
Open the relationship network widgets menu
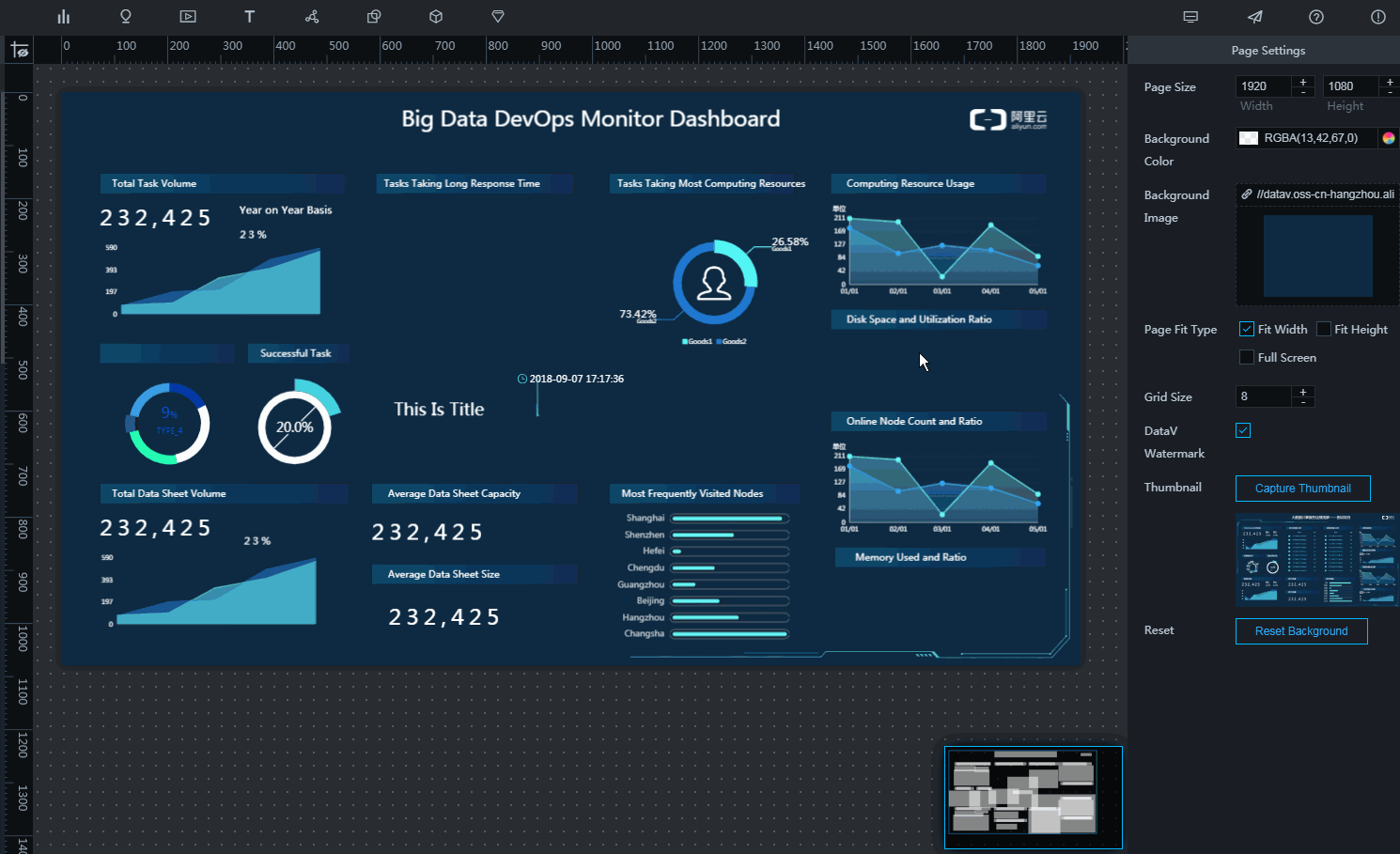coord(312,17)
